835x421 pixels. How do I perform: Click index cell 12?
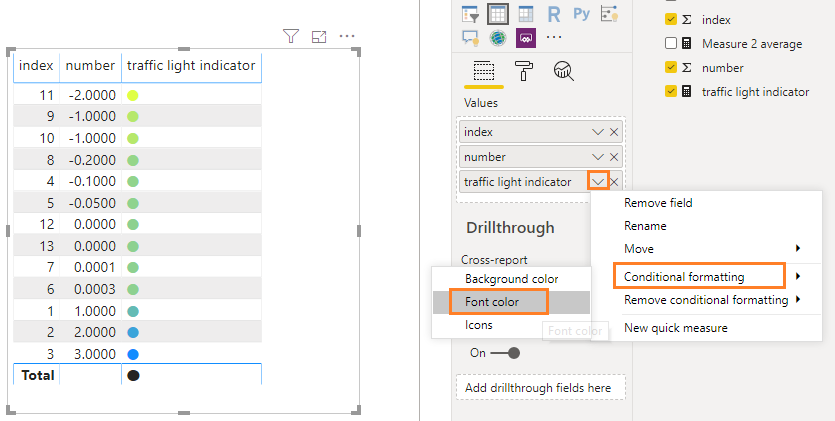(36, 225)
